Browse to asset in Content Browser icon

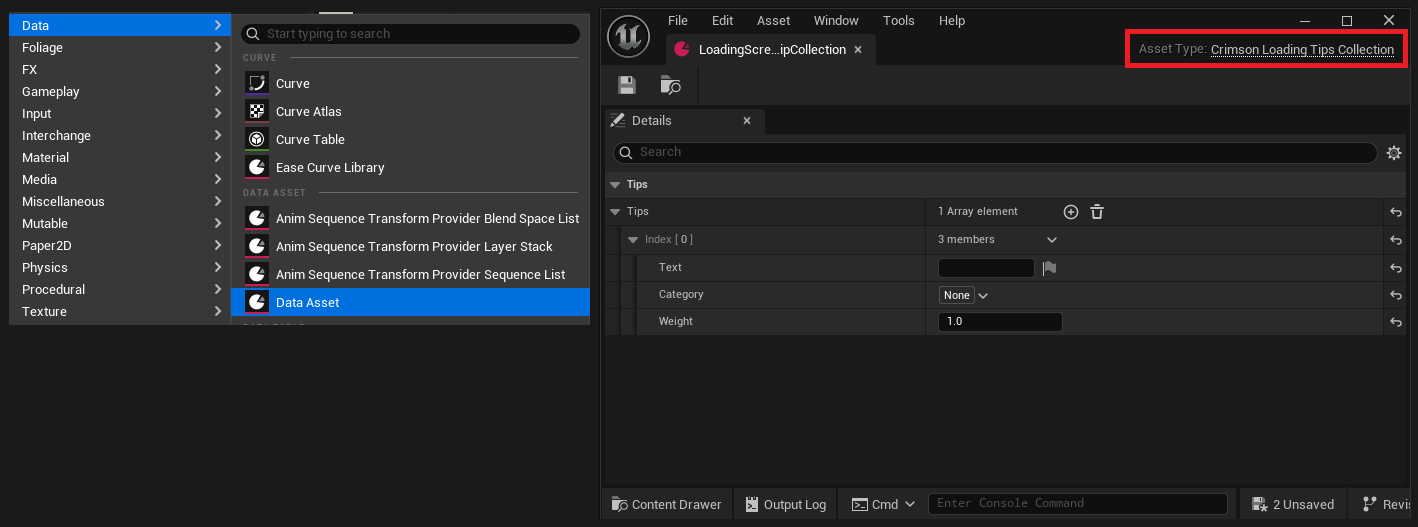(x=670, y=86)
